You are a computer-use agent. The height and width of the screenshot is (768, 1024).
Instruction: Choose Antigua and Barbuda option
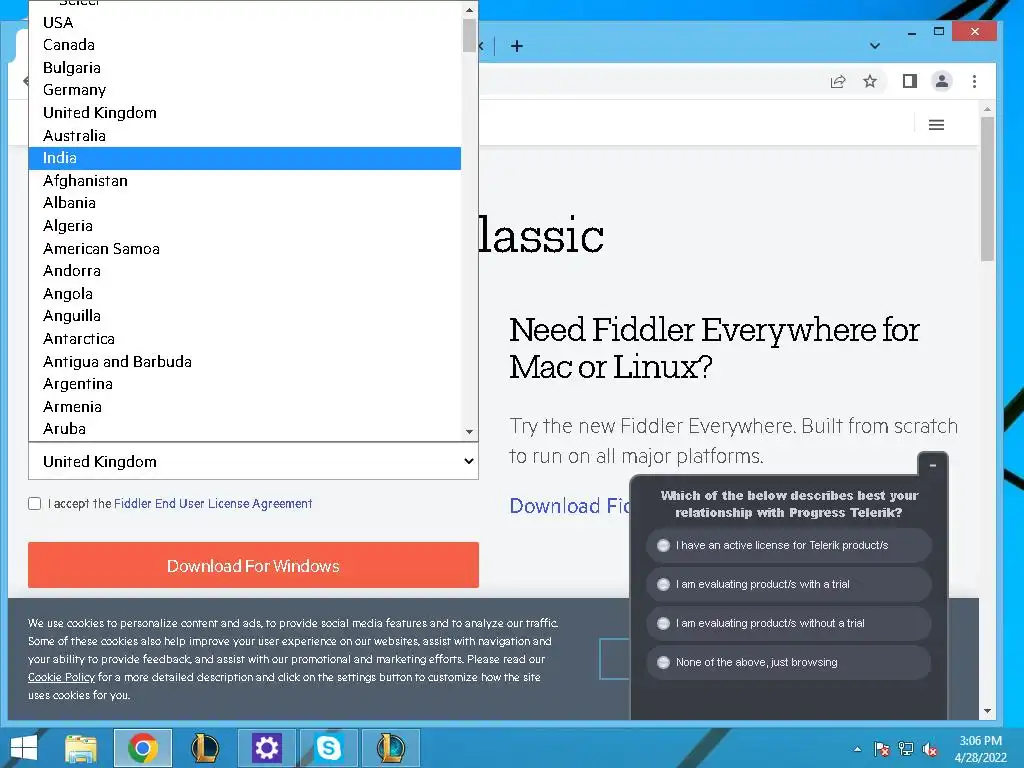[245, 362]
